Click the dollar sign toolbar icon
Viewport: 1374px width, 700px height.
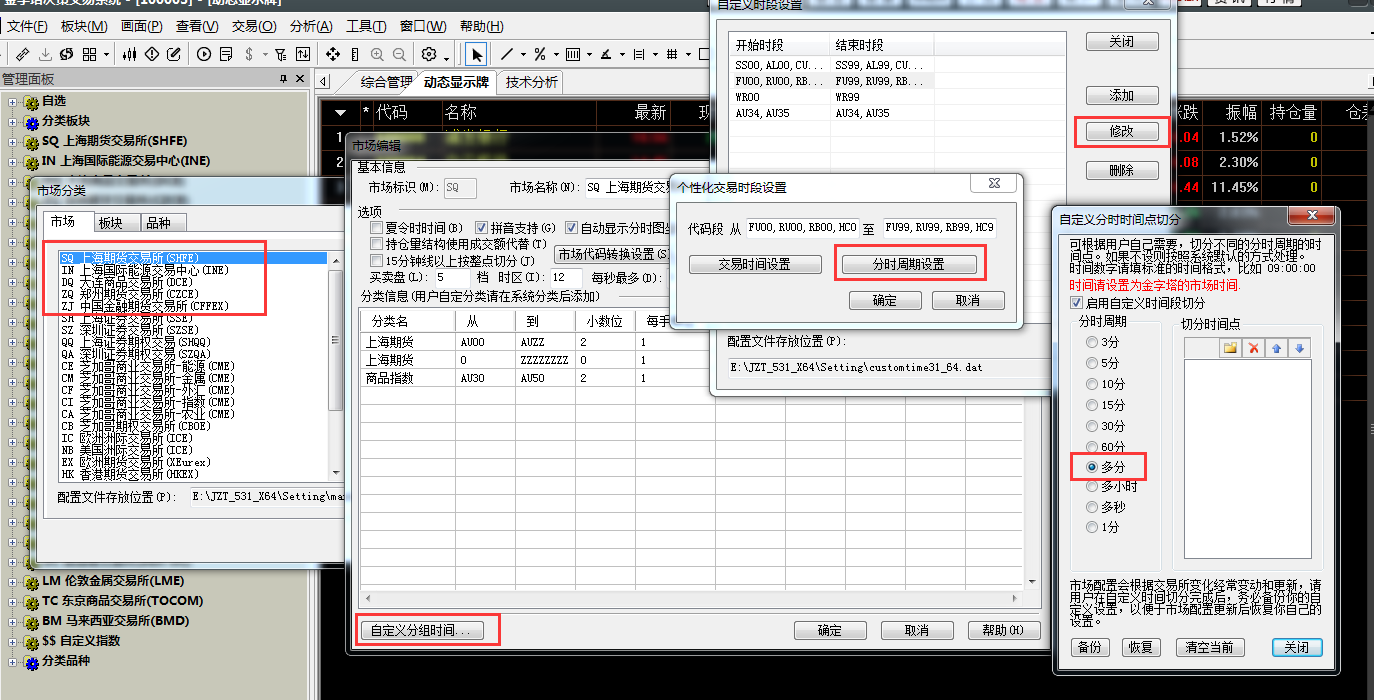coord(249,54)
